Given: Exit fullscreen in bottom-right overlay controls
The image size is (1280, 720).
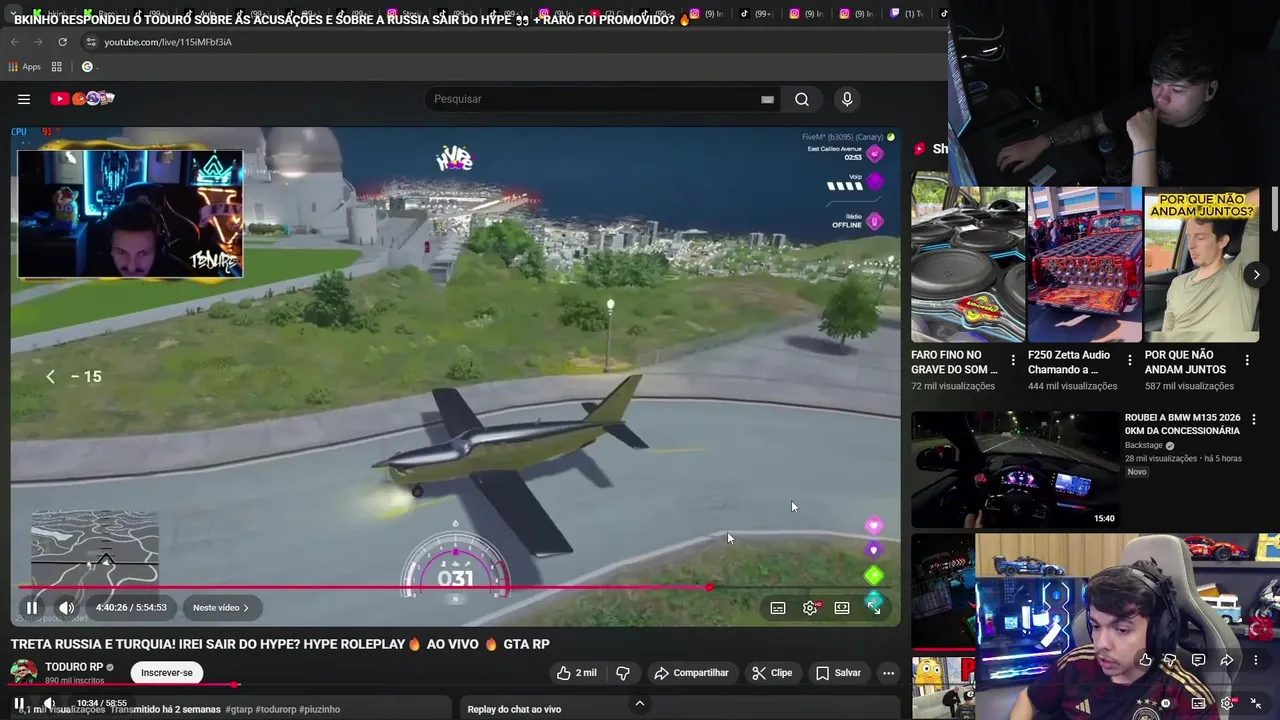Looking at the screenshot, I should [1256, 703].
